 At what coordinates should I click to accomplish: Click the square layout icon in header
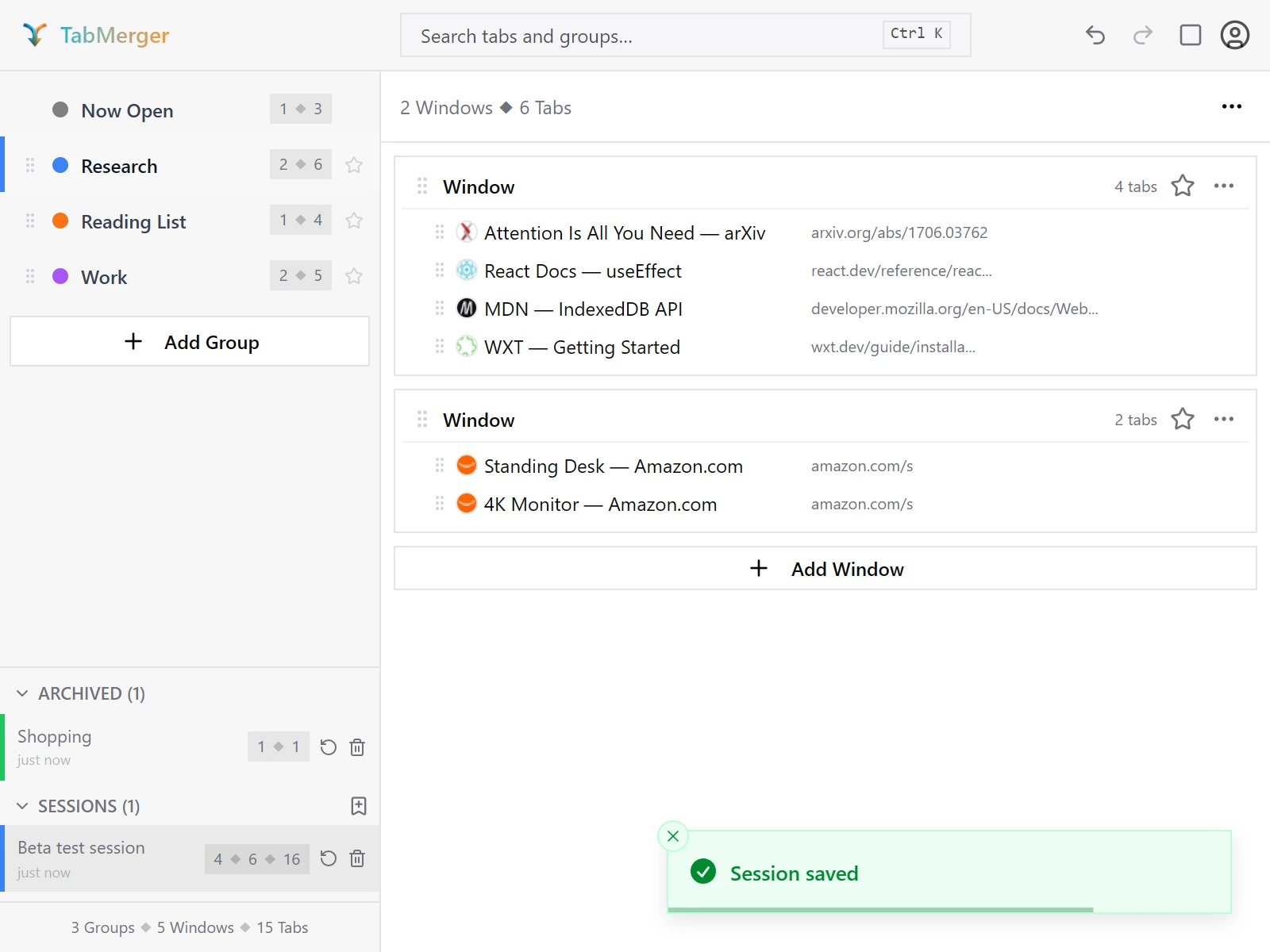point(1191,35)
